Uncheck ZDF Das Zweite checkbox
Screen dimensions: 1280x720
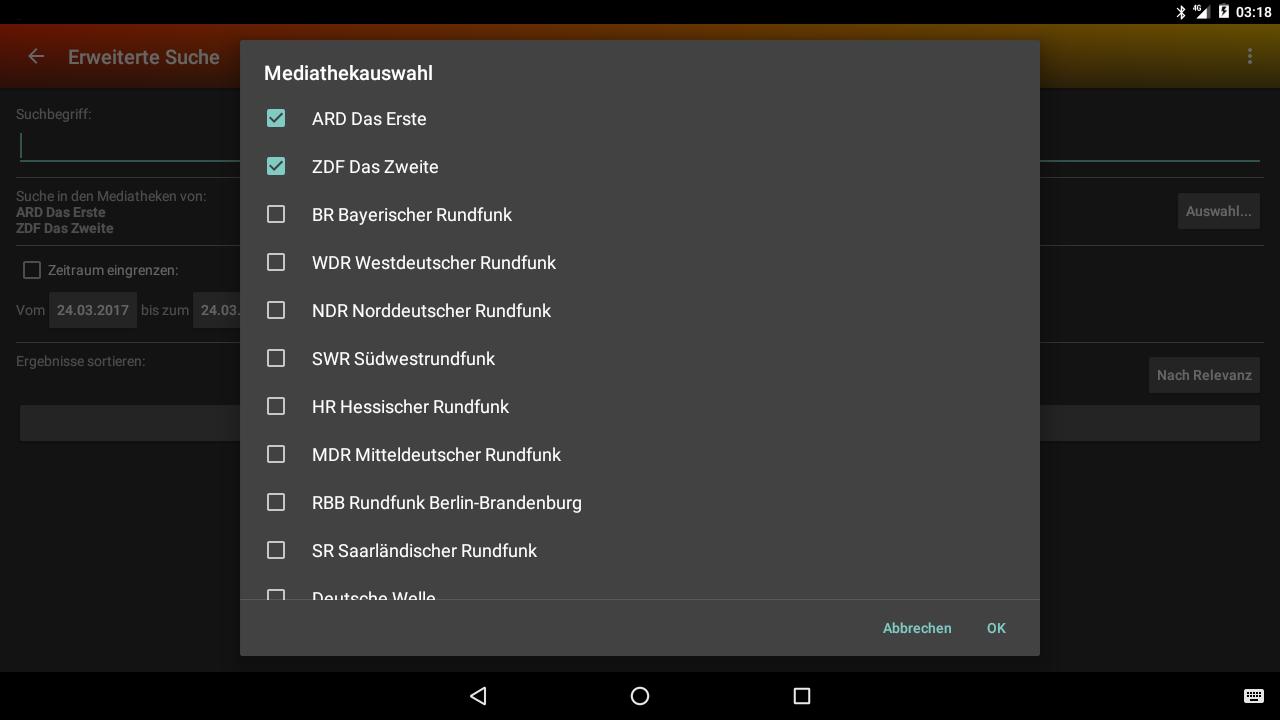tap(276, 166)
